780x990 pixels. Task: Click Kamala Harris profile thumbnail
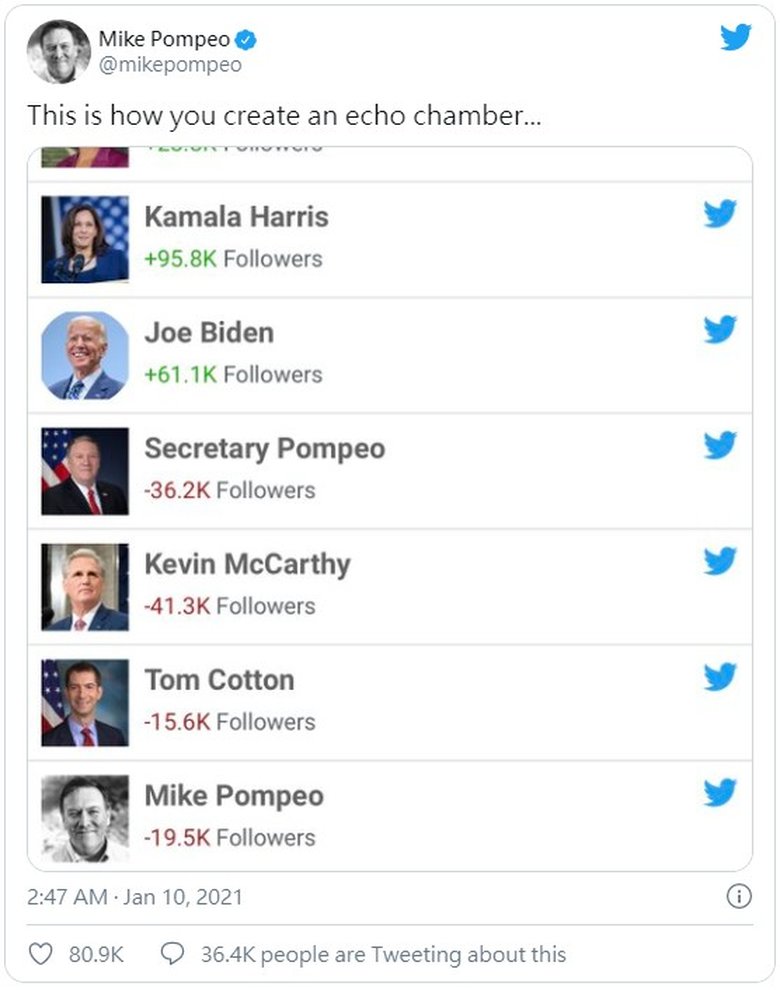pos(85,239)
